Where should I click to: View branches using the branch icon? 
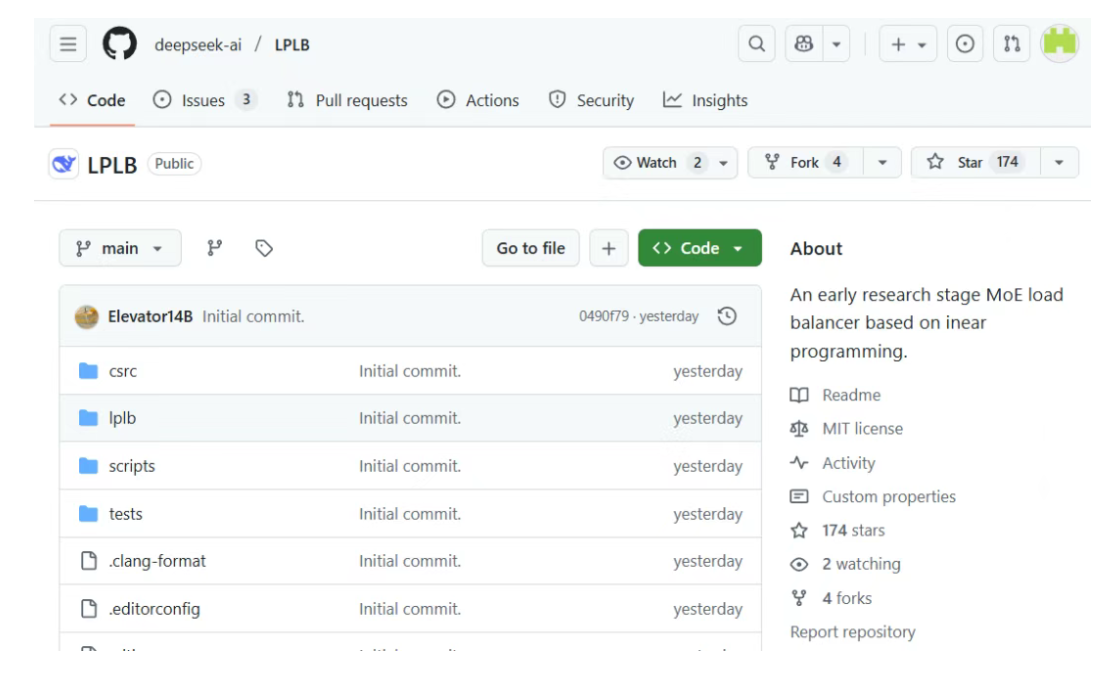(x=214, y=248)
